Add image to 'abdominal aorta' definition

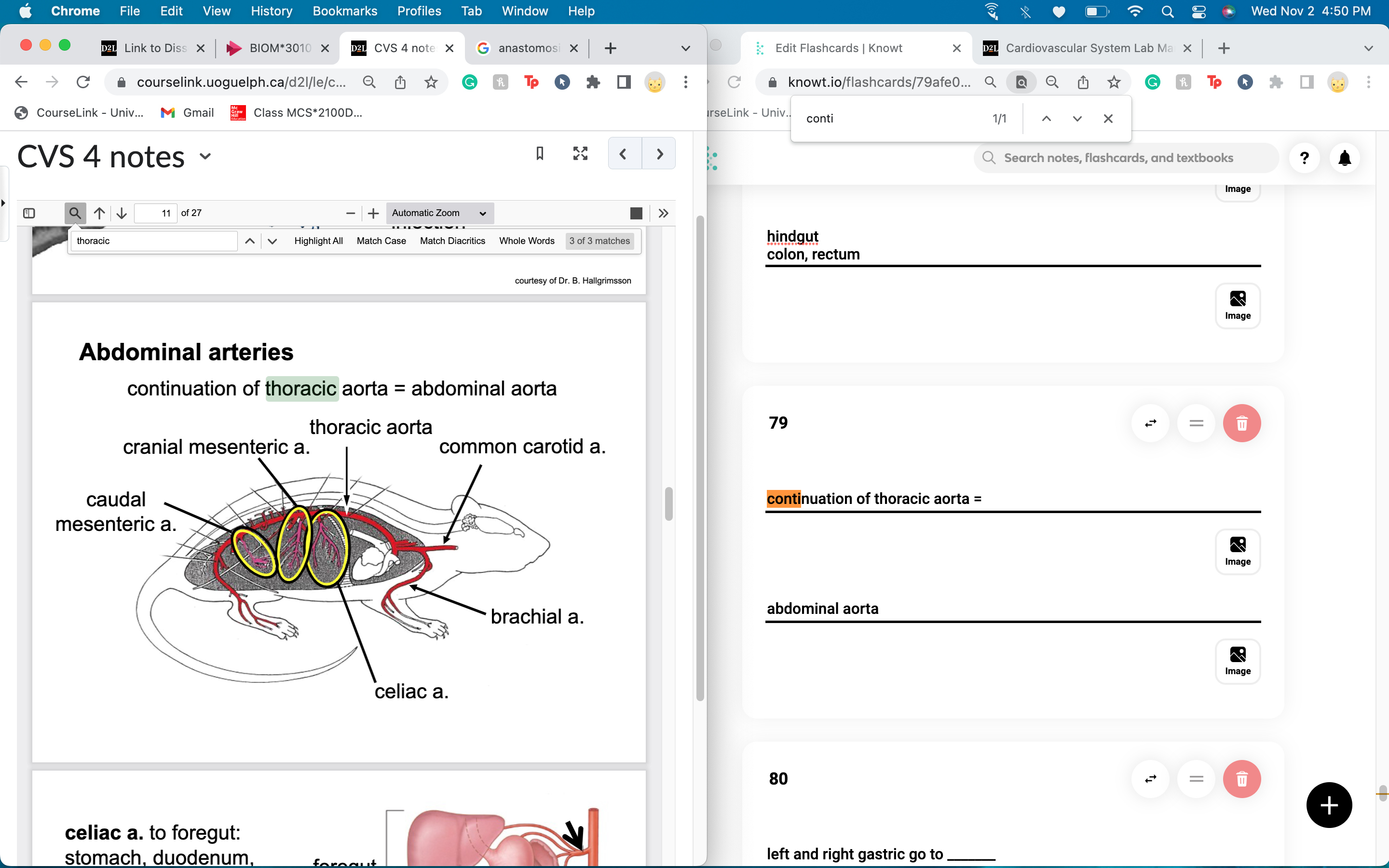tap(1238, 661)
